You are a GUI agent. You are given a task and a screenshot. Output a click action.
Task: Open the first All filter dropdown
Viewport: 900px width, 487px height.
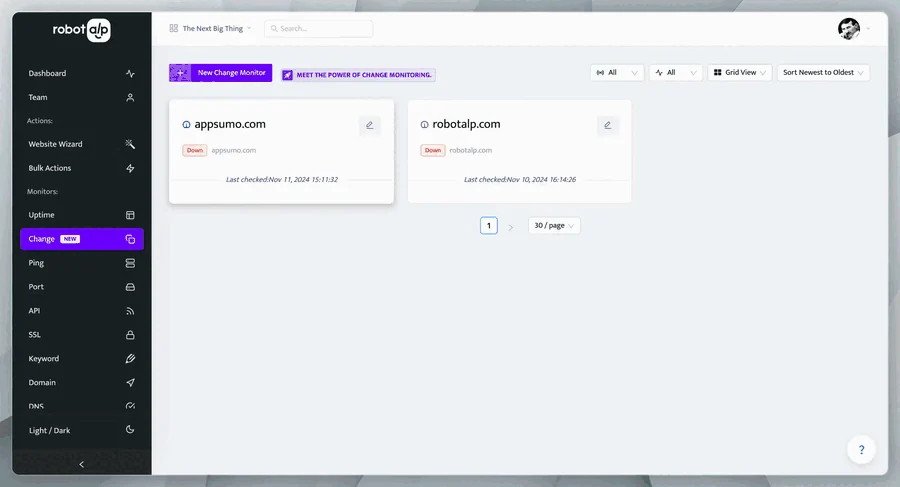(x=617, y=72)
